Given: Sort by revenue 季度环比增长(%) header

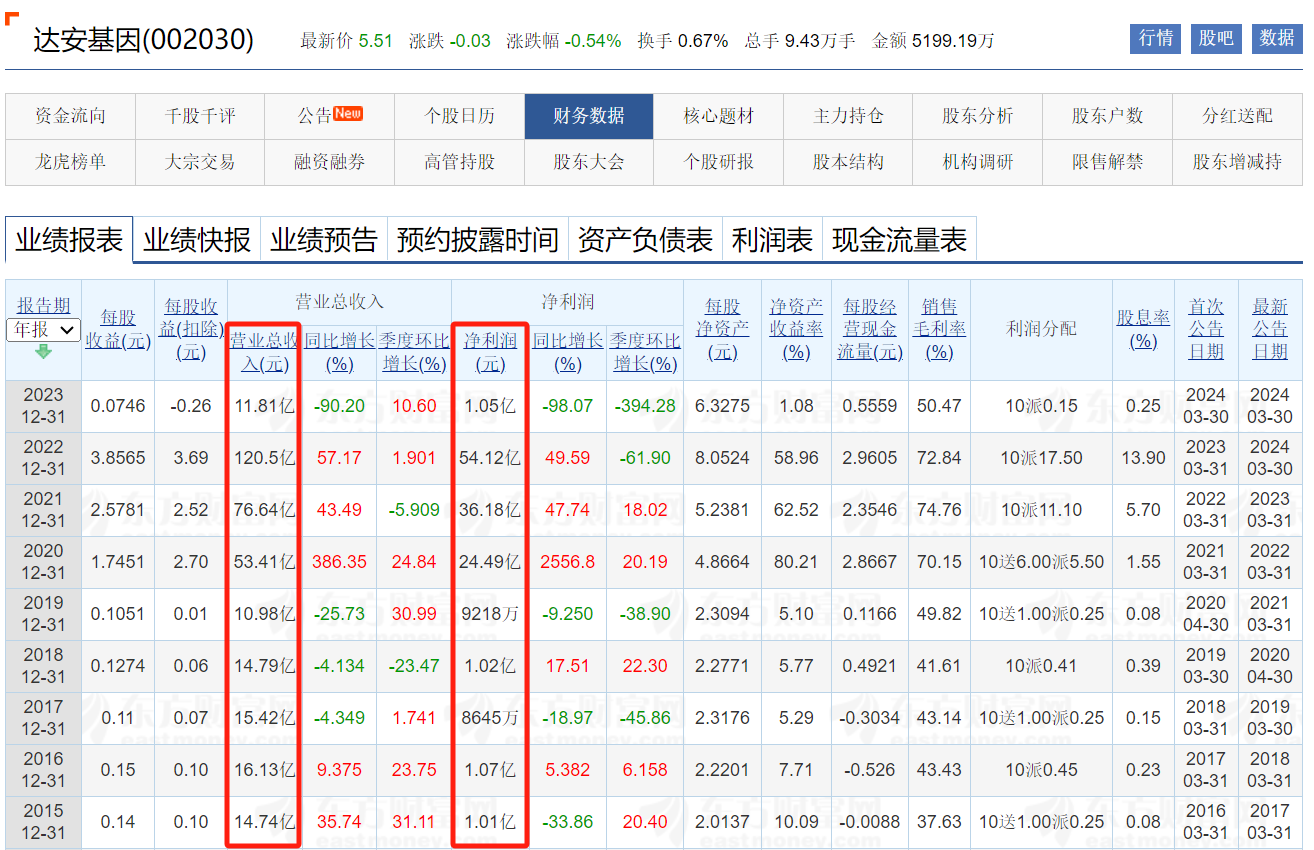Looking at the screenshot, I should 414,352.
